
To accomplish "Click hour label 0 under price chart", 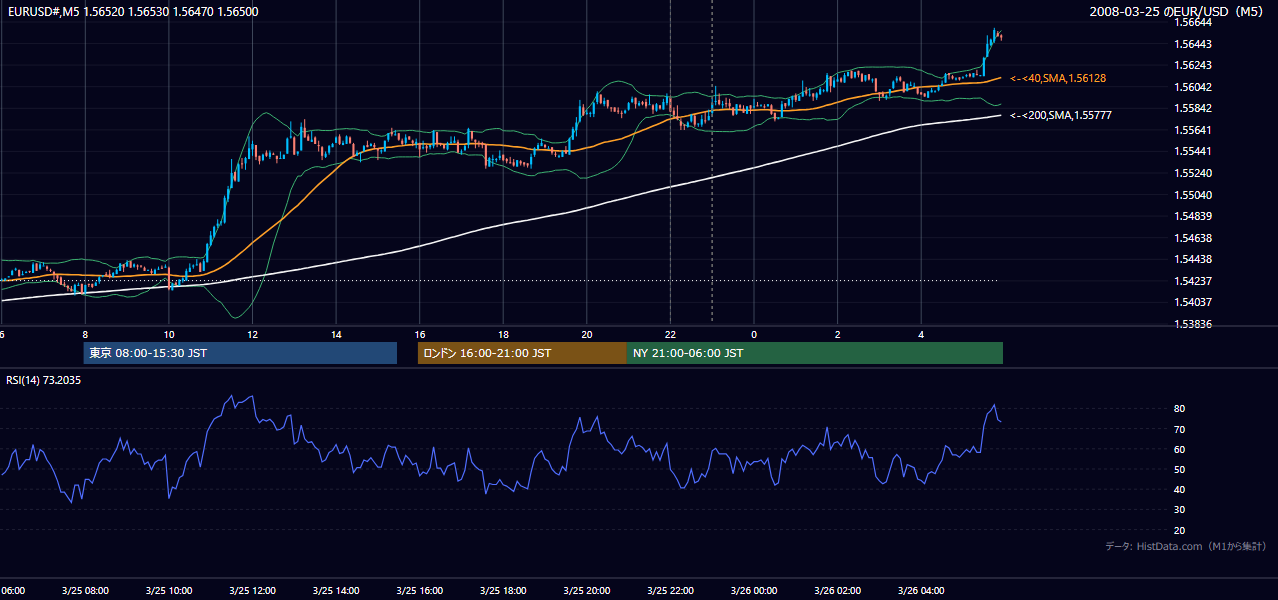I will click(754, 334).
